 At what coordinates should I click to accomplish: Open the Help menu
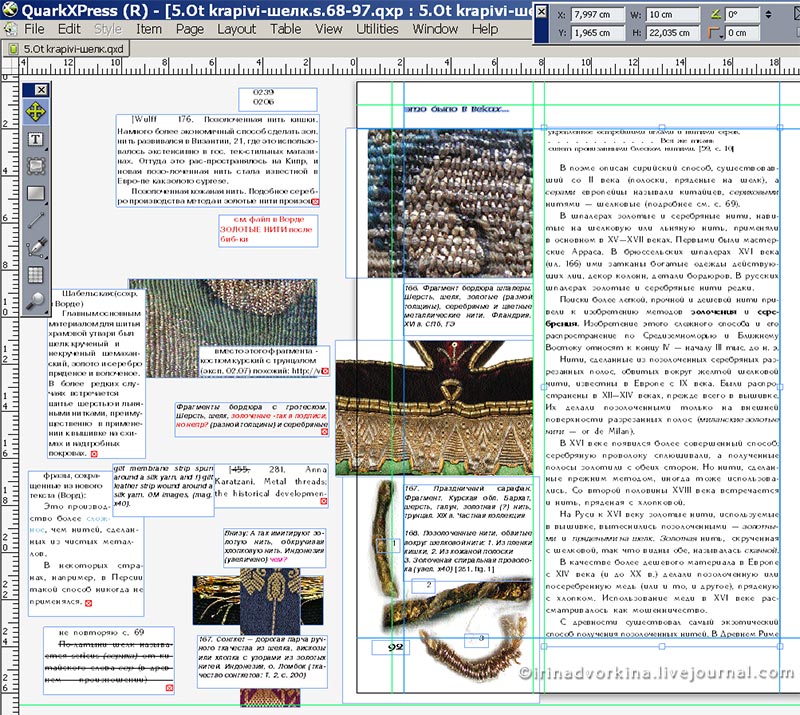pyautogui.click(x=485, y=29)
